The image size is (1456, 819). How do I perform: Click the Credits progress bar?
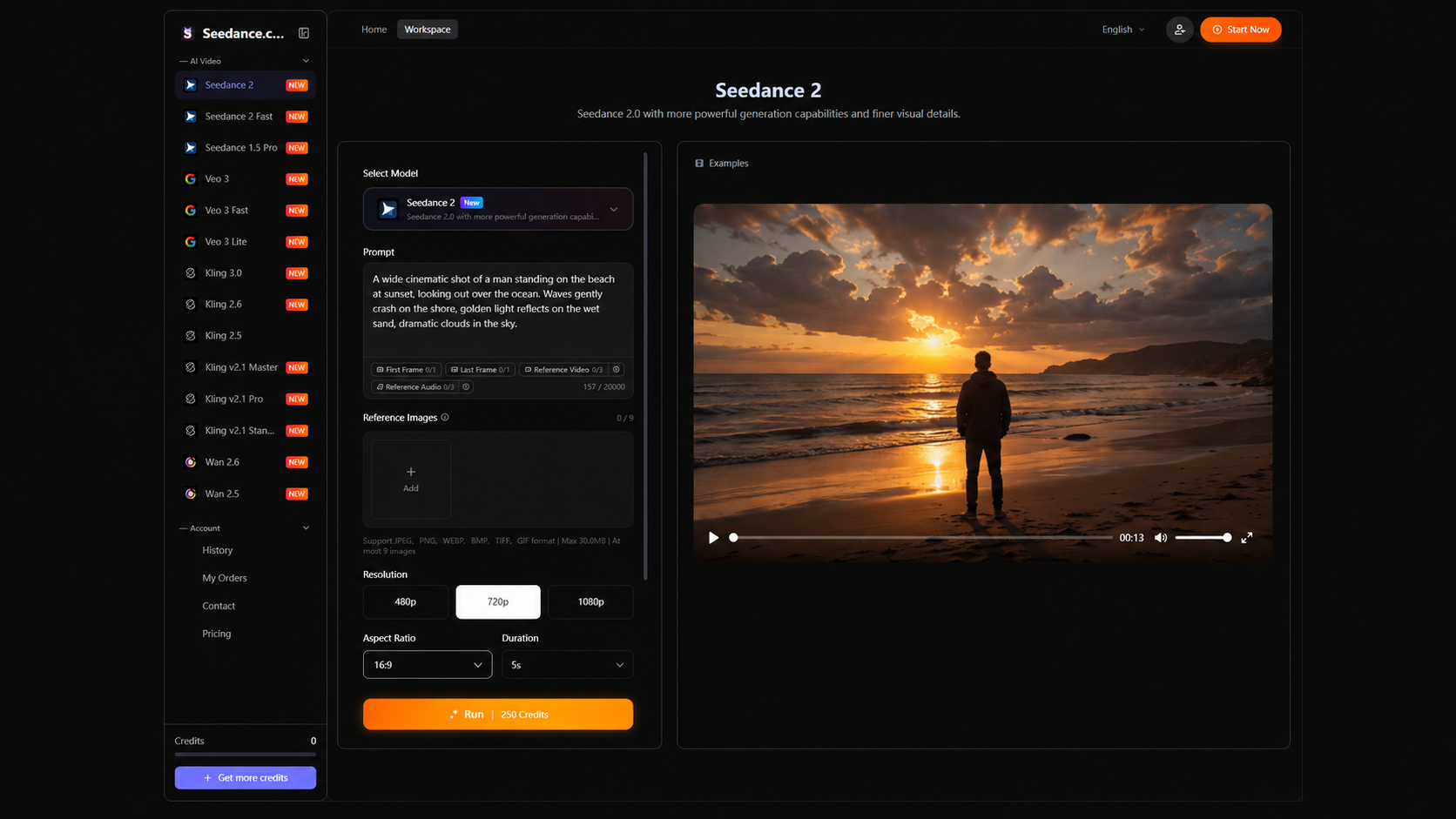(246, 755)
